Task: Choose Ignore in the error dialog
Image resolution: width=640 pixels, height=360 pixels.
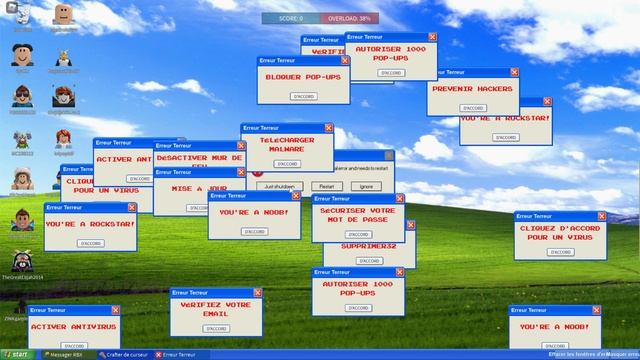Action: 366,187
